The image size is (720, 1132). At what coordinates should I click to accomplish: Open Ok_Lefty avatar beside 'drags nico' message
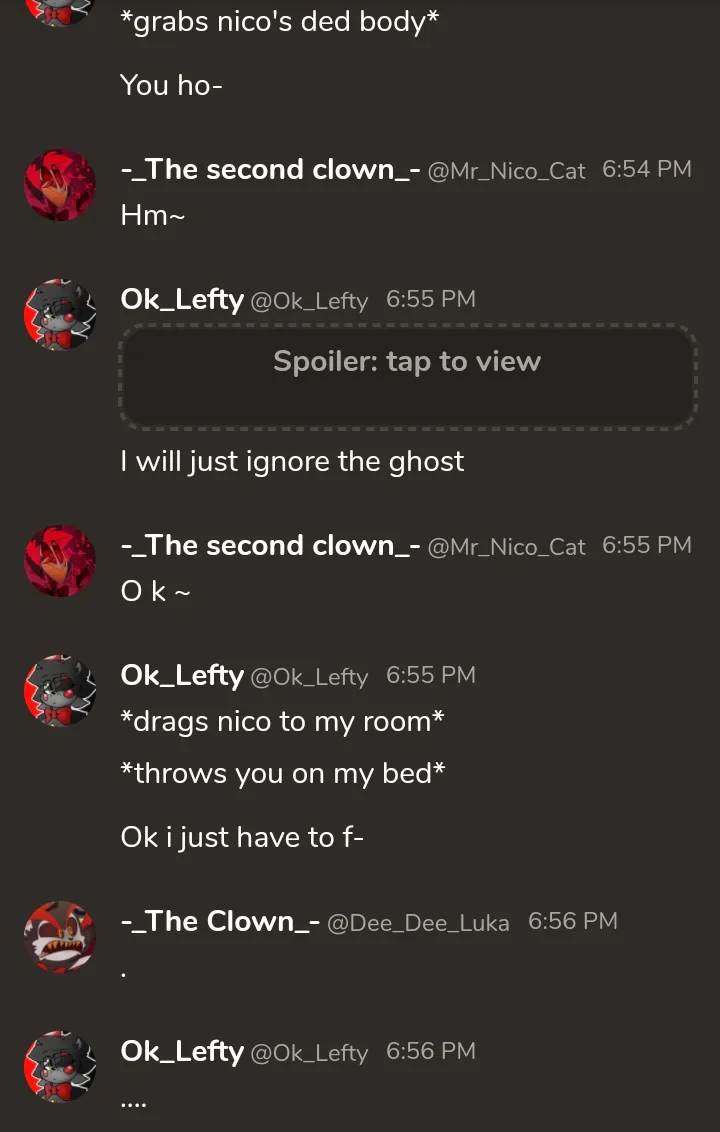click(x=60, y=691)
